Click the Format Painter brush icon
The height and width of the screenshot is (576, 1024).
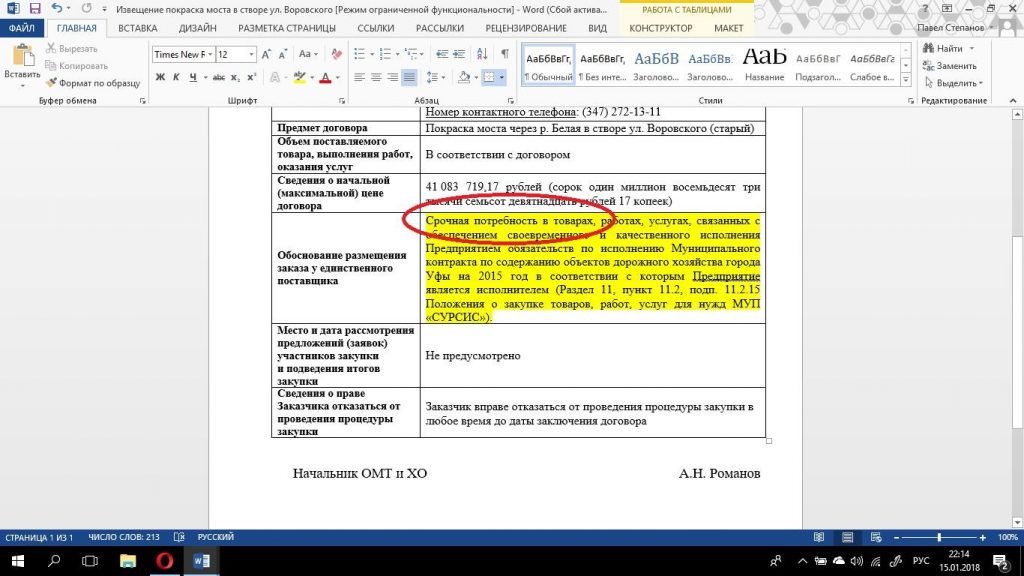click(51, 82)
